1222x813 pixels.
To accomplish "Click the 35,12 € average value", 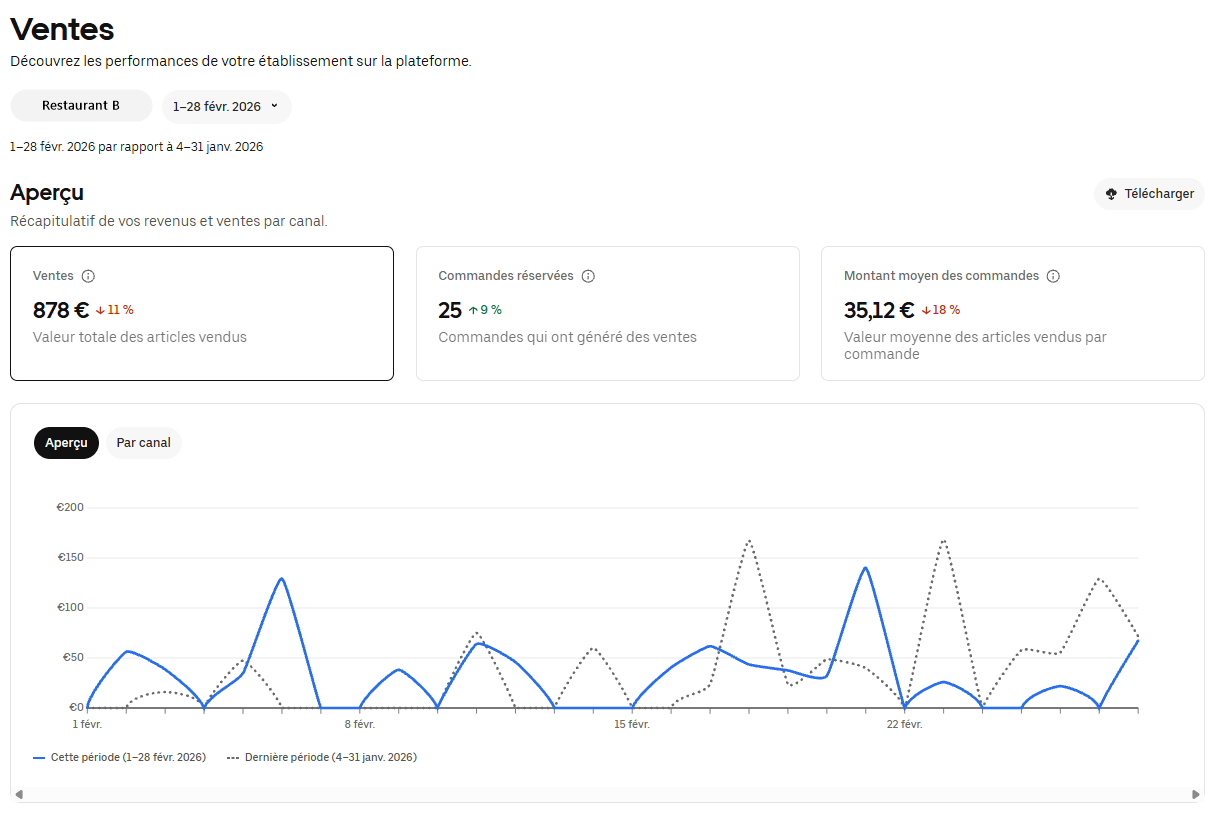I will [x=879, y=310].
